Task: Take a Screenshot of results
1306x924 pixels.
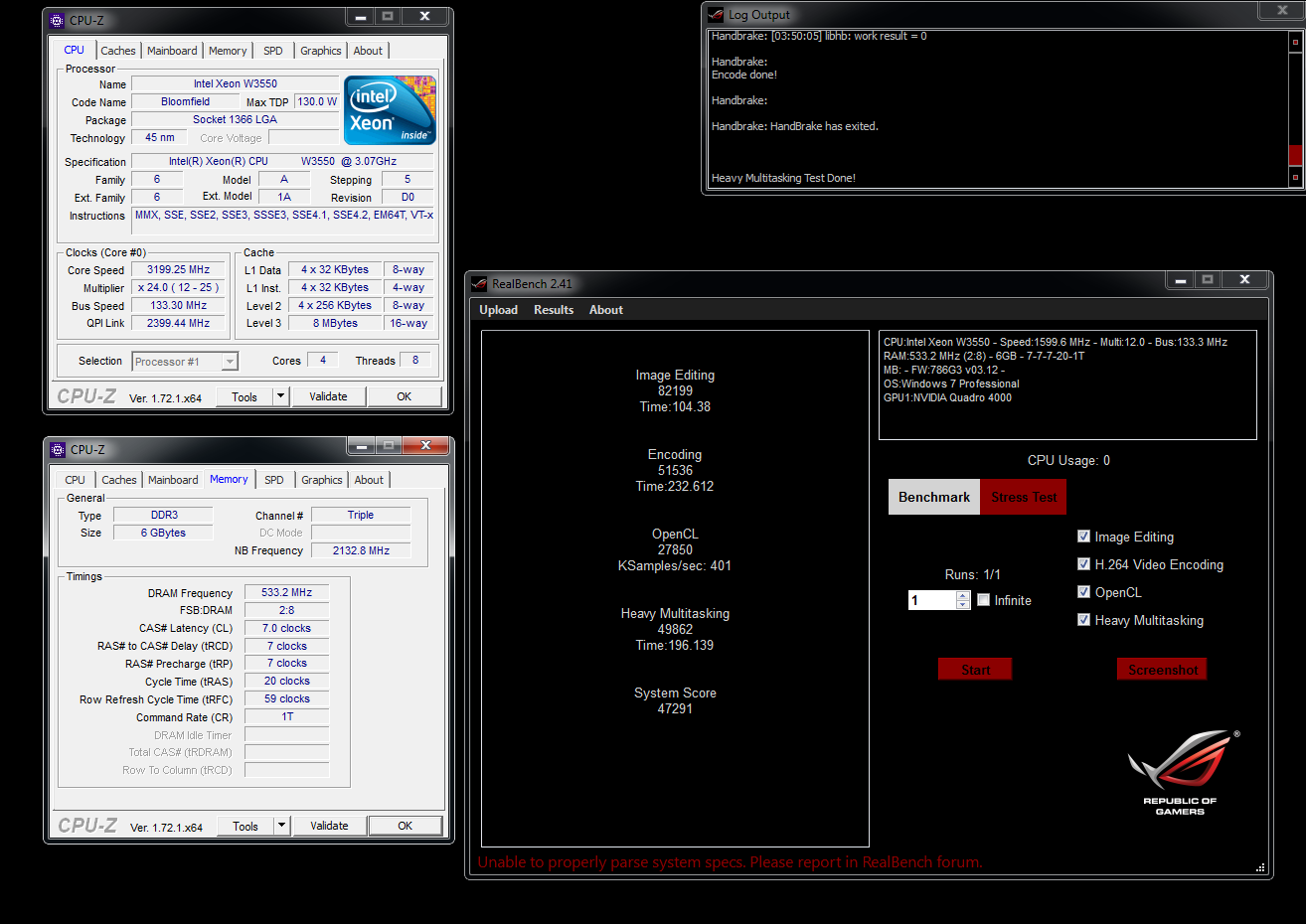Action: (x=1163, y=670)
